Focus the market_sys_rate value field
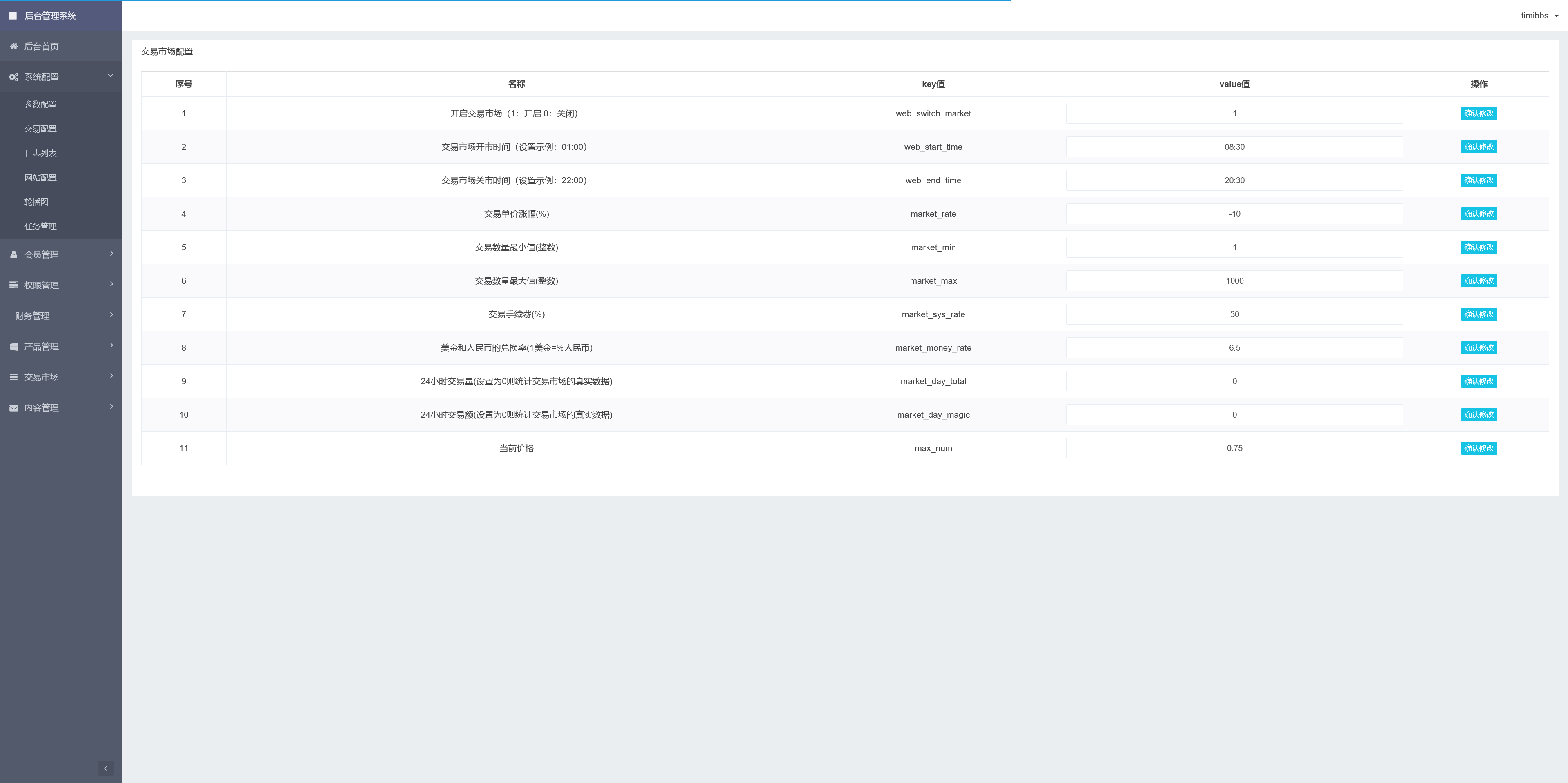Screen dimensions: 1568x783 1234,314
